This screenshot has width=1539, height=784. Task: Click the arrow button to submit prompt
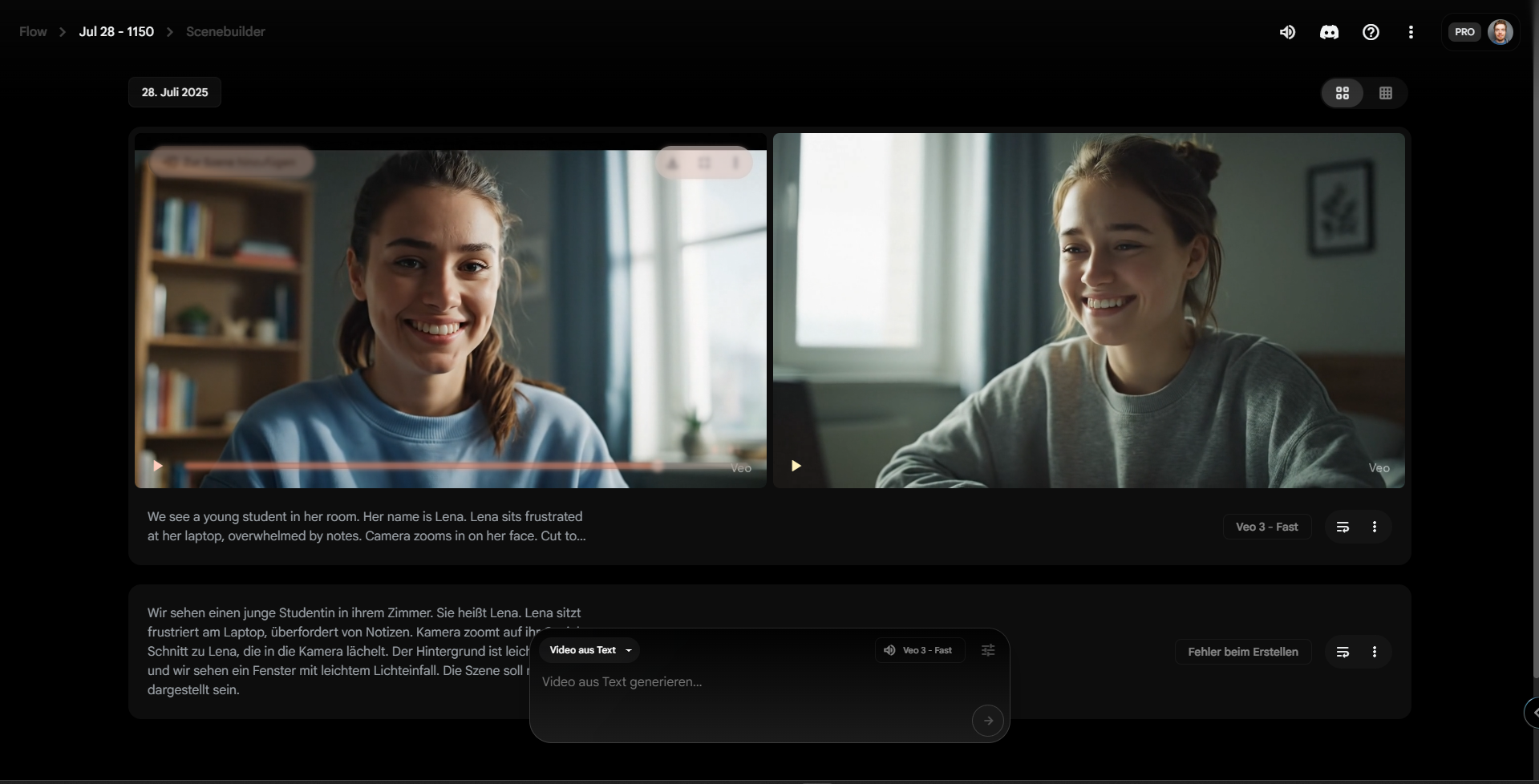coord(987,721)
